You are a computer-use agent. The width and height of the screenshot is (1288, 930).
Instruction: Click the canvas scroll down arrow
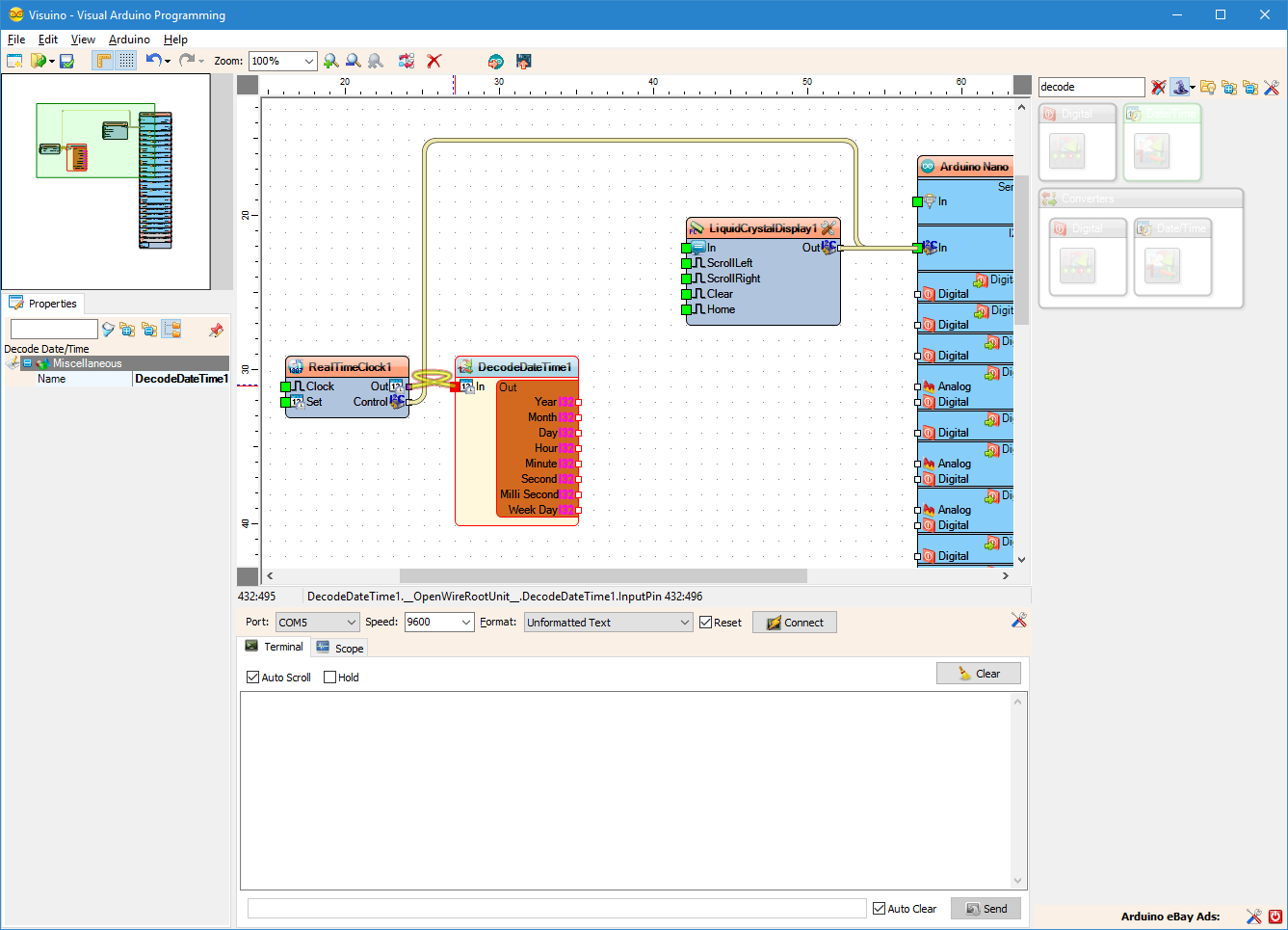[1021, 560]
